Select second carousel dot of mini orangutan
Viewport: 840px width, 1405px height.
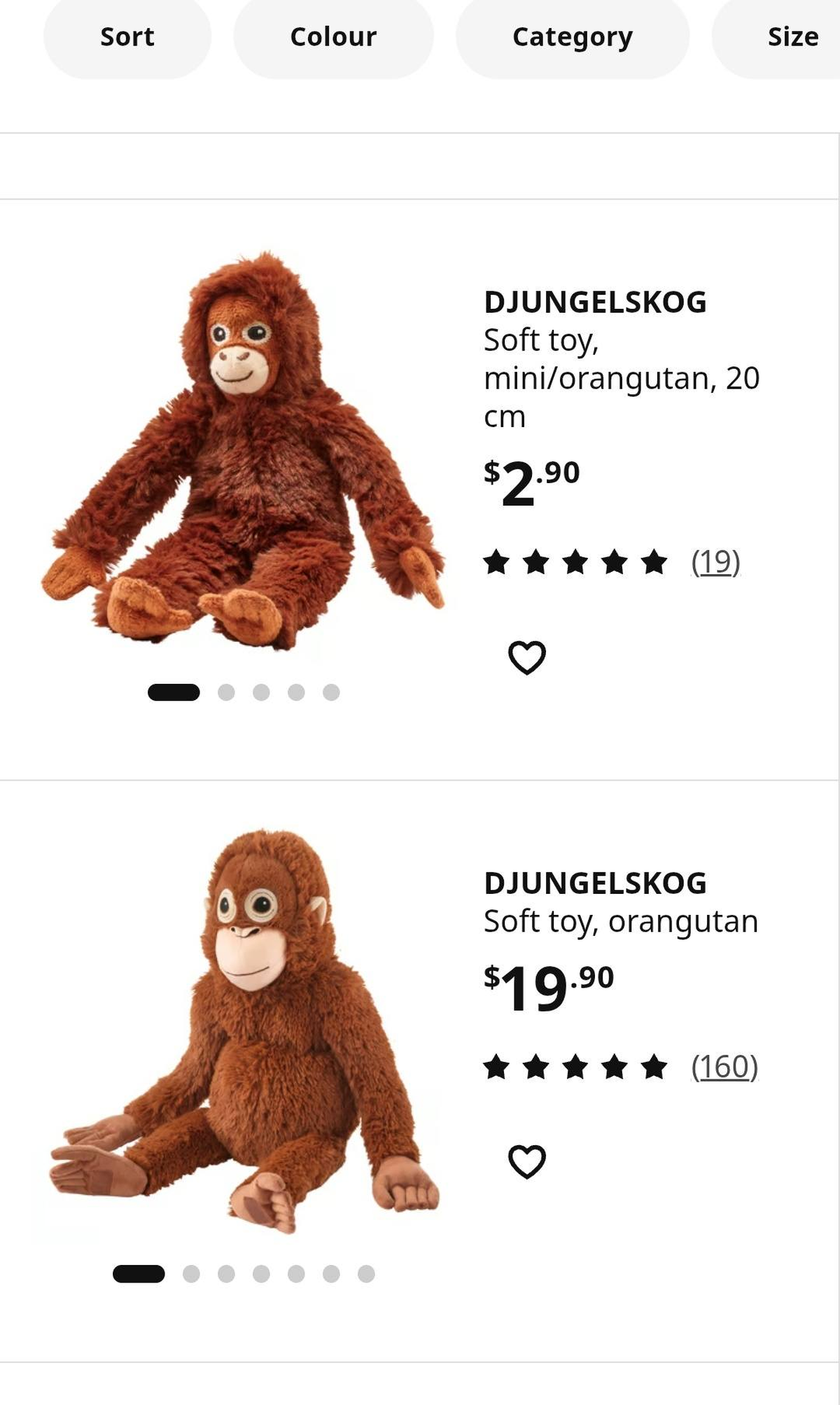point(226,692)
